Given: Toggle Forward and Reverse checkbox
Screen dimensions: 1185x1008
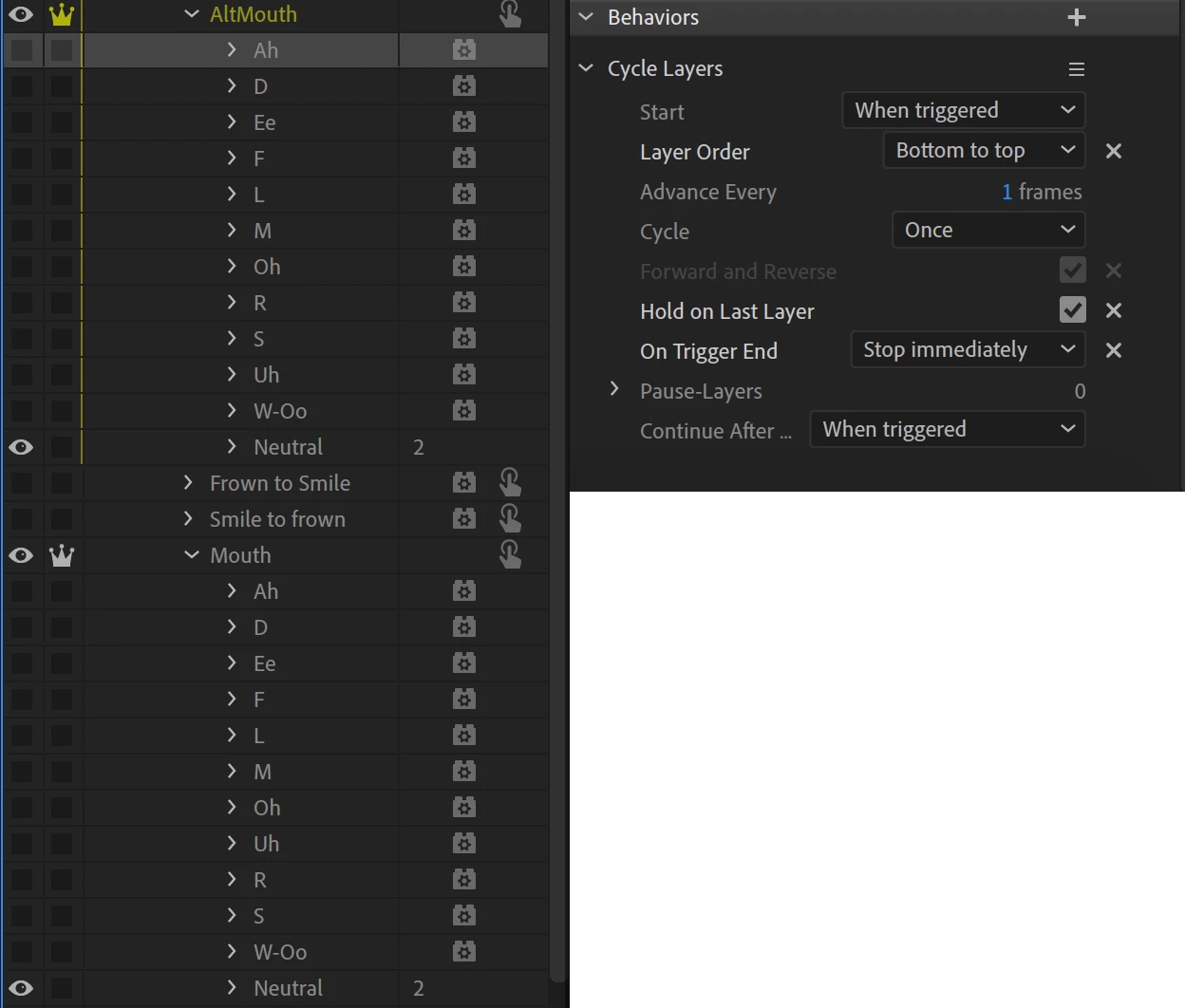Looking at the screenshot, I should pos(1073,271).
